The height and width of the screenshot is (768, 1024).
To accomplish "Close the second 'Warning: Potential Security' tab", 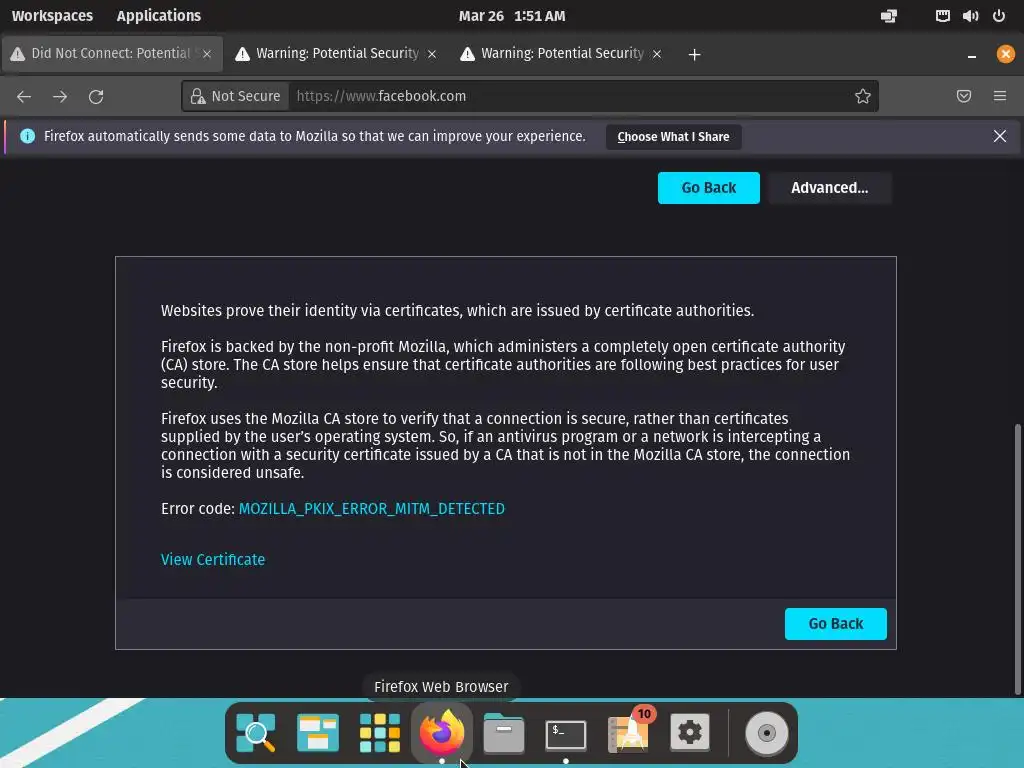I will 432,54.
